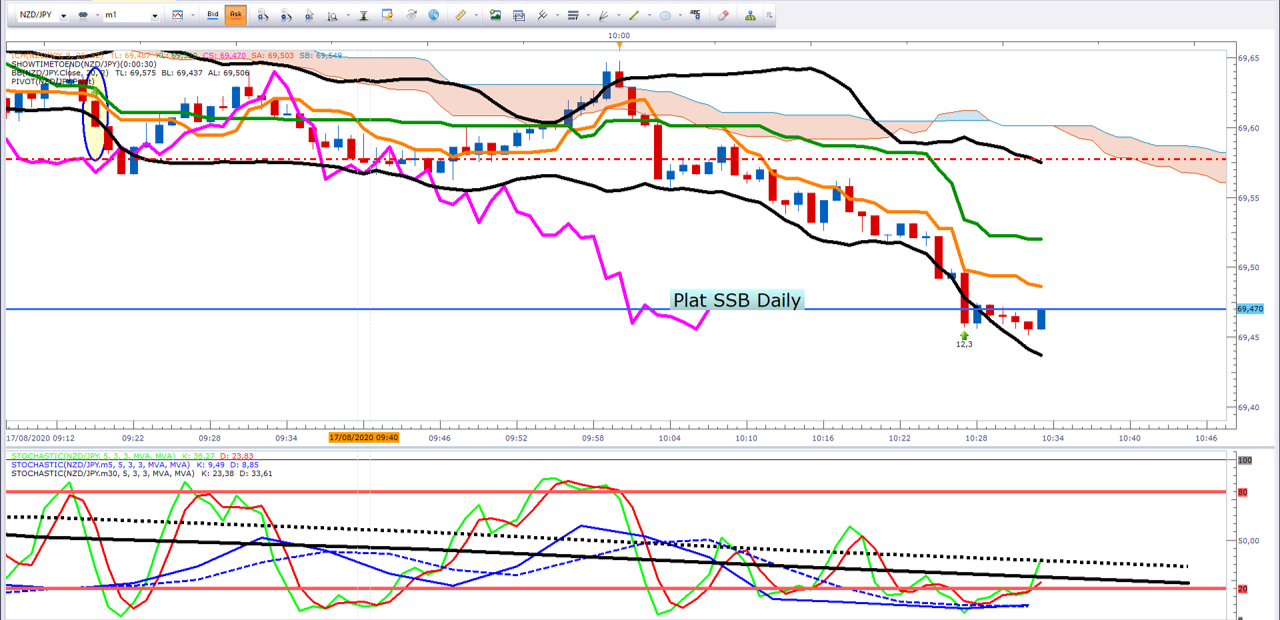The width and height of the screenshot is (1280, 620).
Task: Click the zoom in magnifier icon
Action: click(x=263, y=16)
